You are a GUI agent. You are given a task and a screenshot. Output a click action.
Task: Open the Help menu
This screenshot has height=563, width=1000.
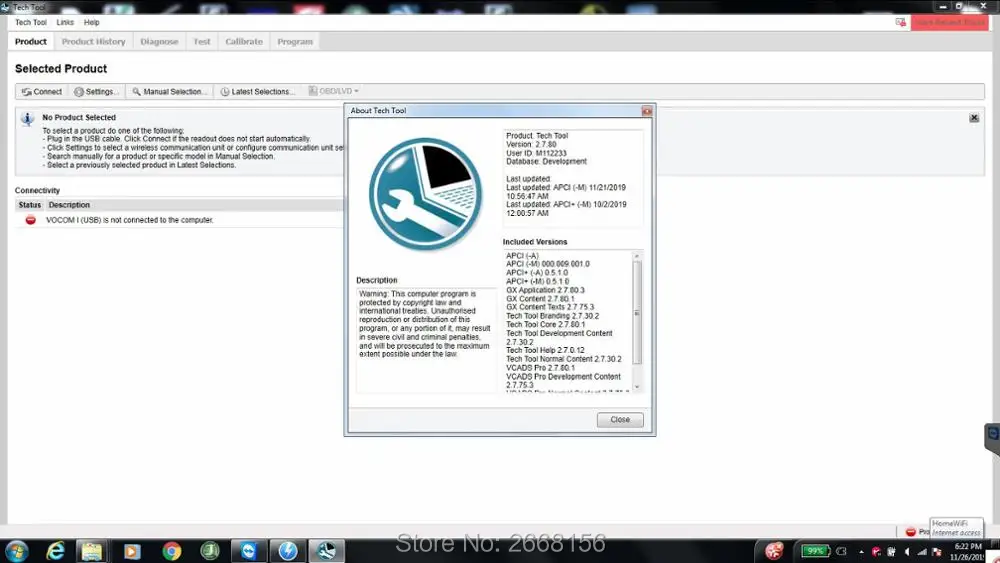point(92,22)
